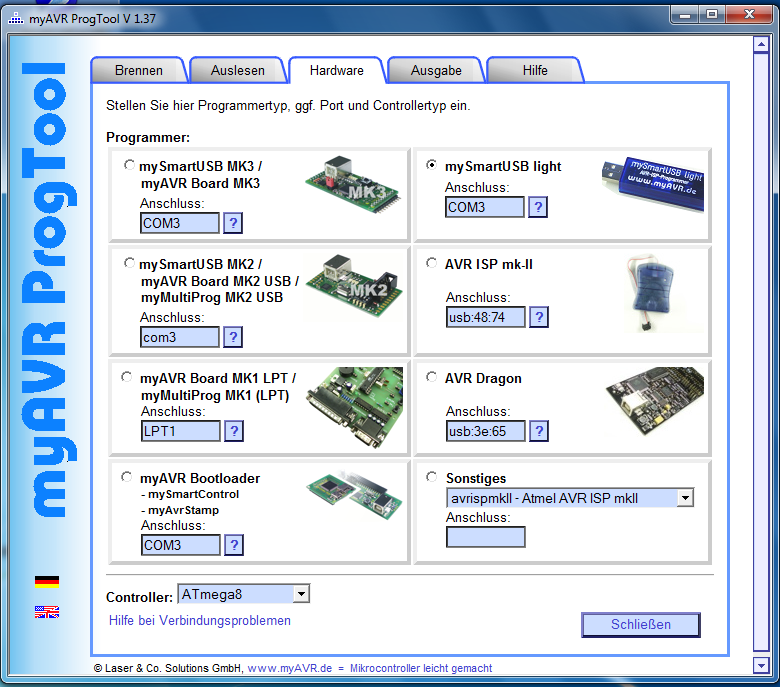Open port help for MK1 LPT board

[x=234, y=431]
